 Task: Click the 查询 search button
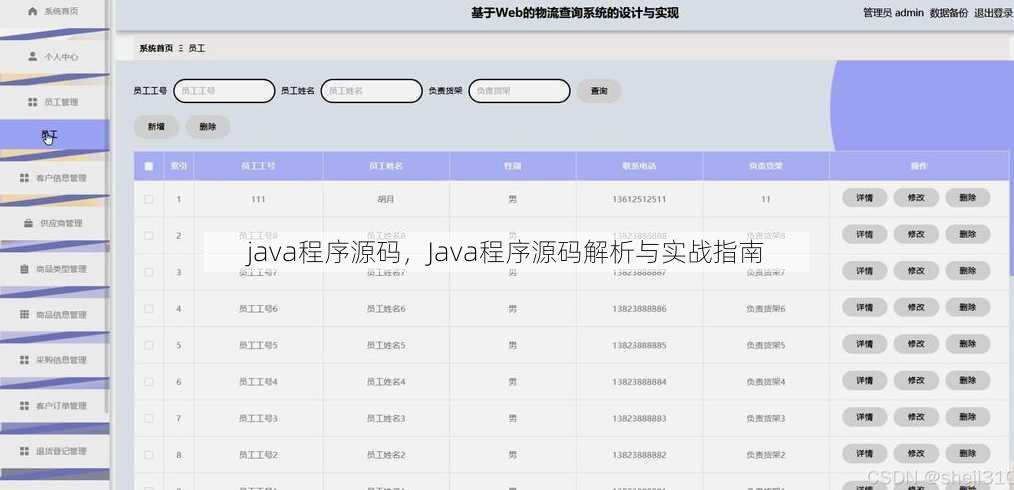pos(599,91)
